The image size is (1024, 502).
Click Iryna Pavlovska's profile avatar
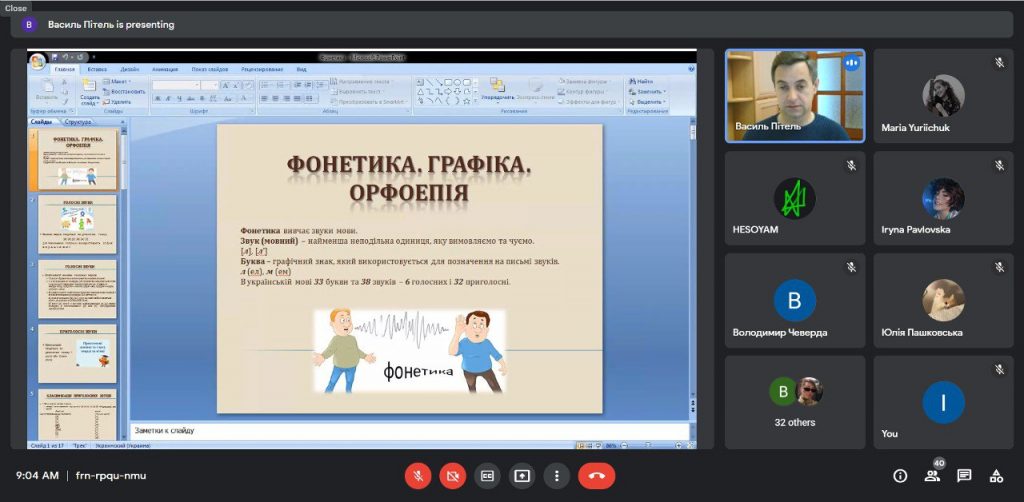tap(943, 198)
